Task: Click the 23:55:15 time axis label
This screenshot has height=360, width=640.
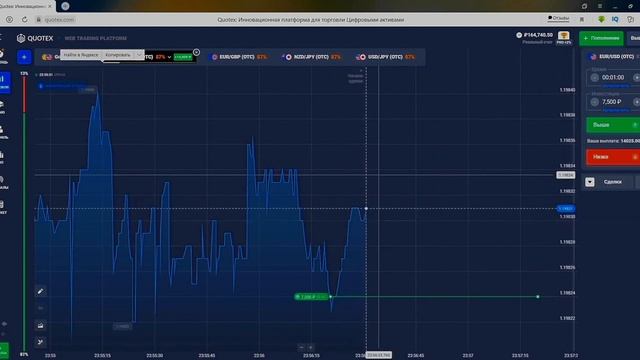Action: 102,356
